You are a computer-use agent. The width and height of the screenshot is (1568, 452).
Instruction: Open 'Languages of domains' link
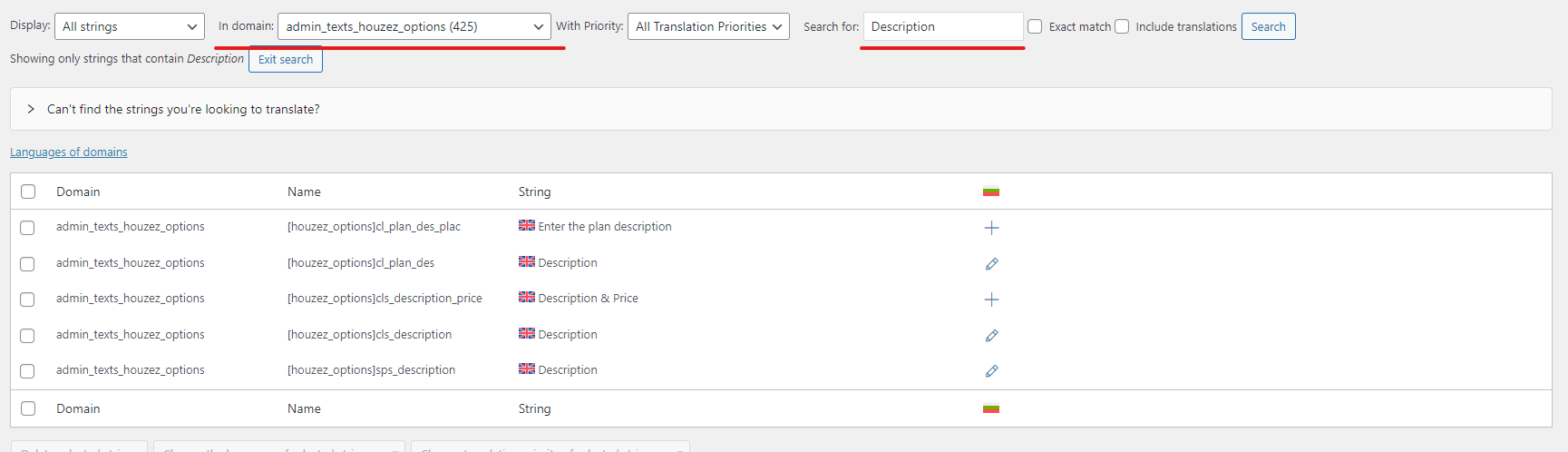[x=69, y=152]
